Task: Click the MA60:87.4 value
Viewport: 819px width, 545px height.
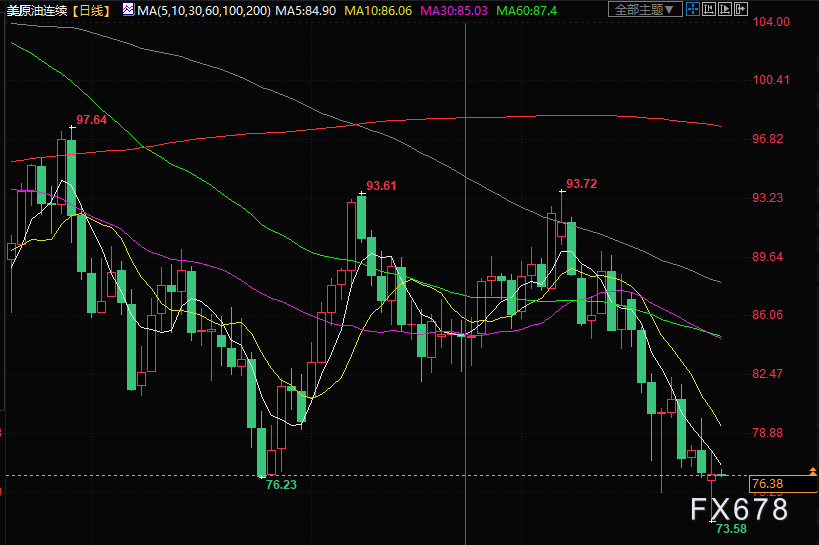Action: (x=526, y=10)
